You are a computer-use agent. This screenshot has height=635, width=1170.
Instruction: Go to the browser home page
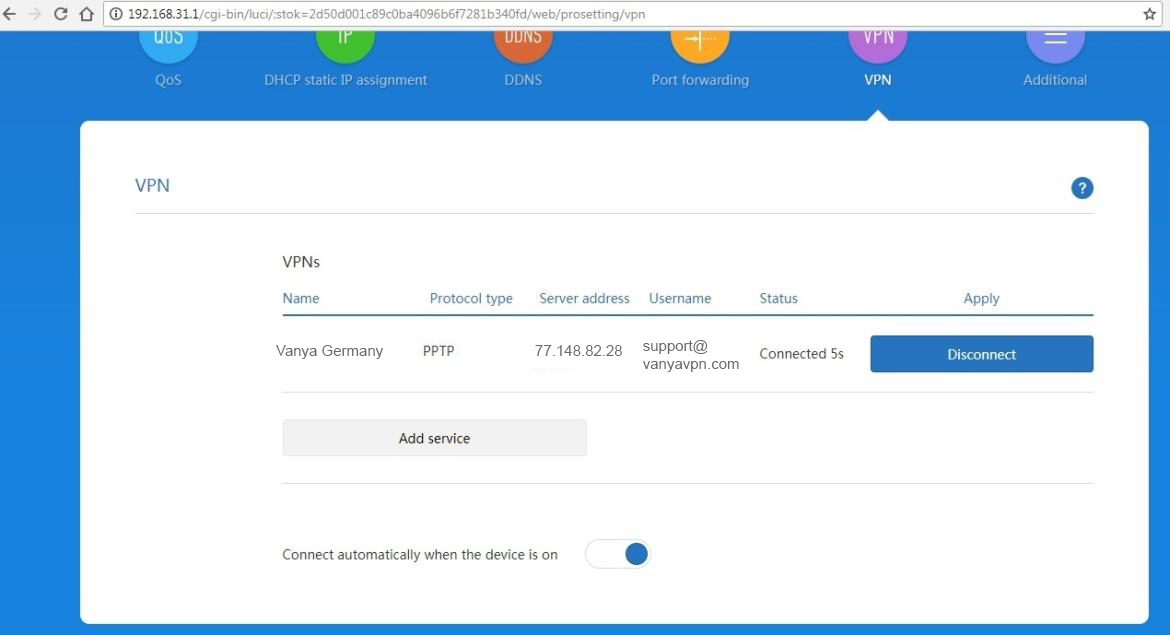click(87, 14)
